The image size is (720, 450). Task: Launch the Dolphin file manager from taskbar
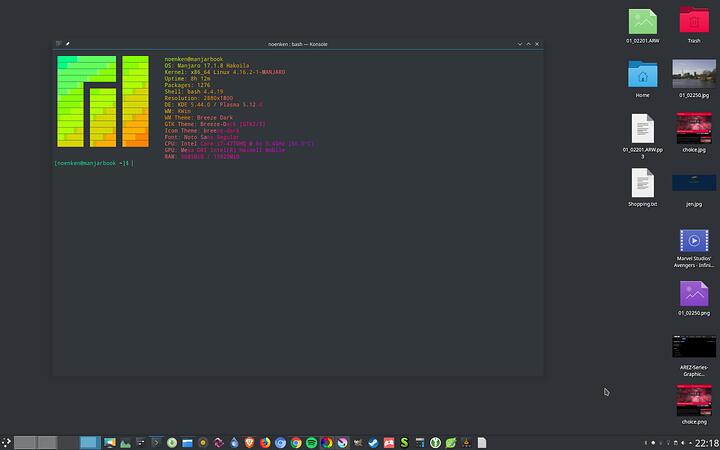pos(187,443)
